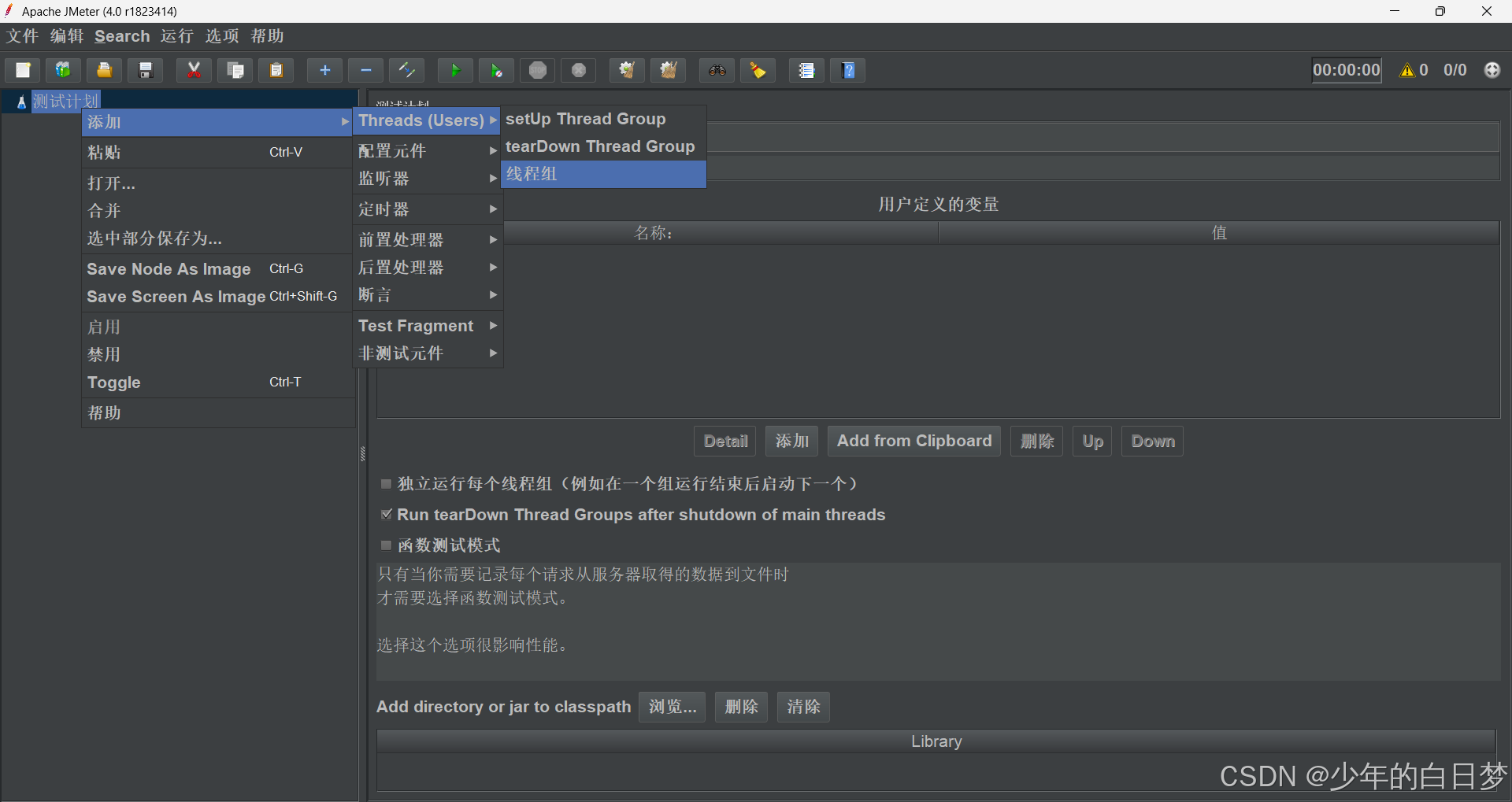Choose Toggle in the context menu
The height and width of the screenshot is (802, 1512).
point(217,383)
